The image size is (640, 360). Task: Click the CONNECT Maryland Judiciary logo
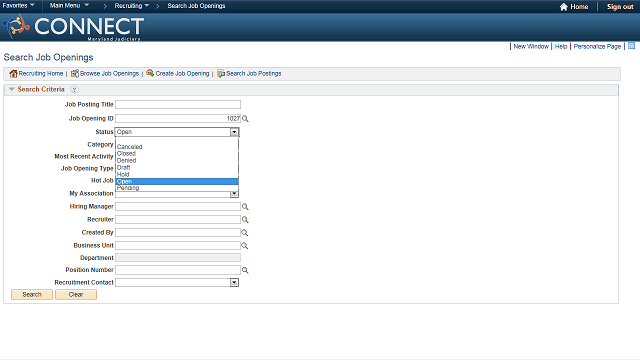73,27
